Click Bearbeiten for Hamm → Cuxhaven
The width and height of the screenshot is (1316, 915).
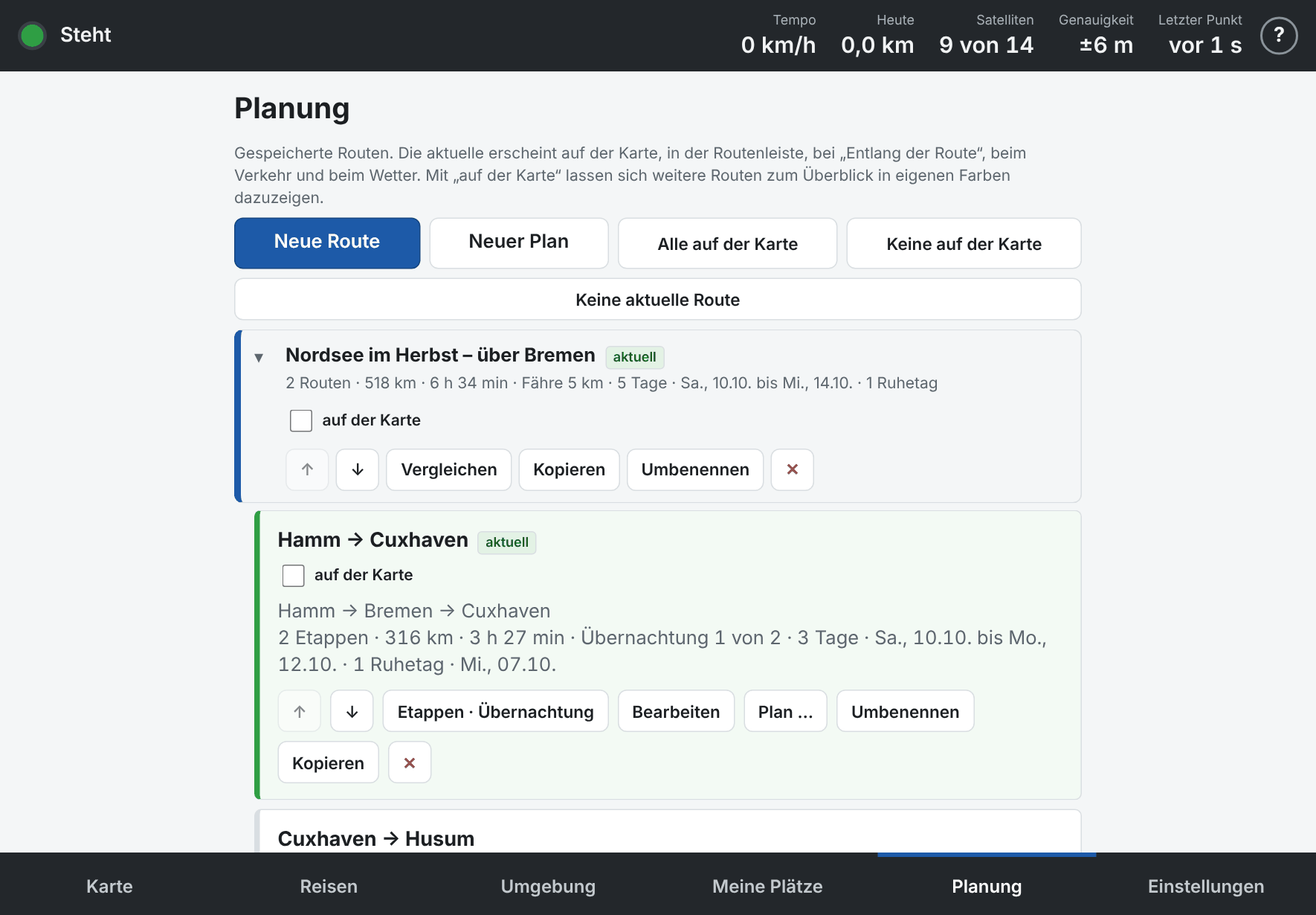tap(676, 711)
